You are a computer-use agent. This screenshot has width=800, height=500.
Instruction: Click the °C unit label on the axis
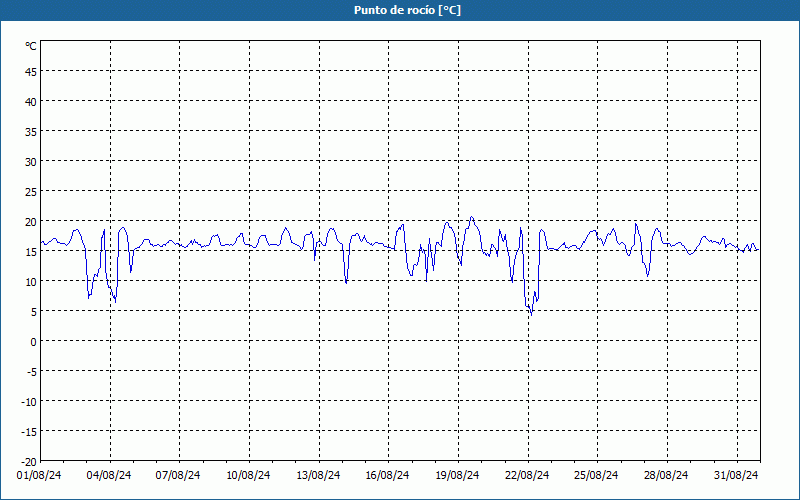point(31,46)
